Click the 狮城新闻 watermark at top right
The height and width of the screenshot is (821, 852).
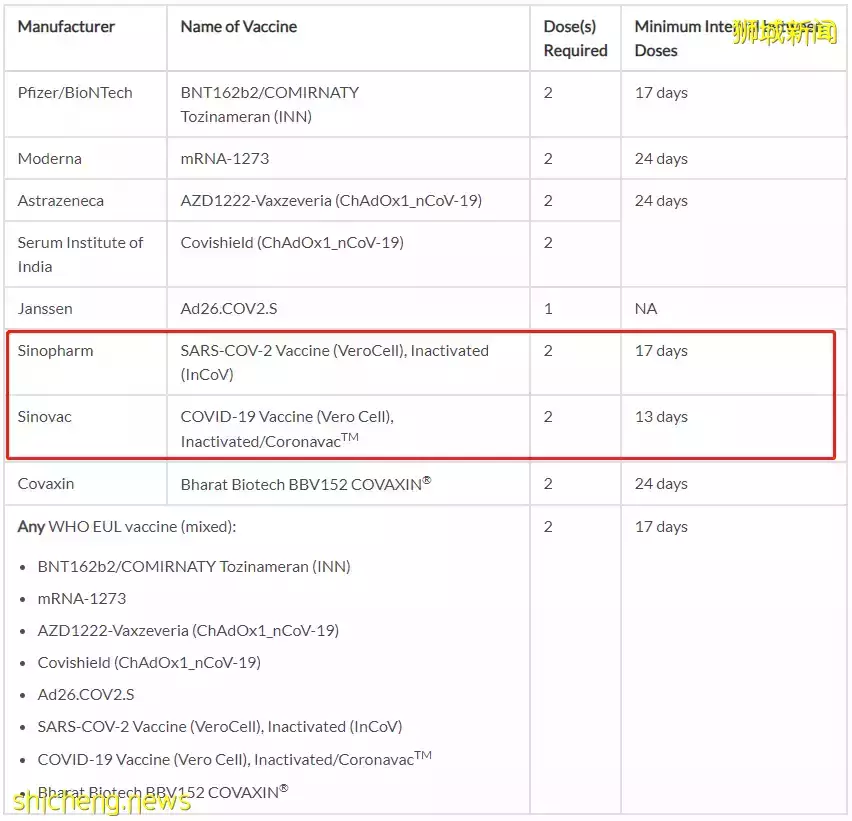click(x=784, y=32)
